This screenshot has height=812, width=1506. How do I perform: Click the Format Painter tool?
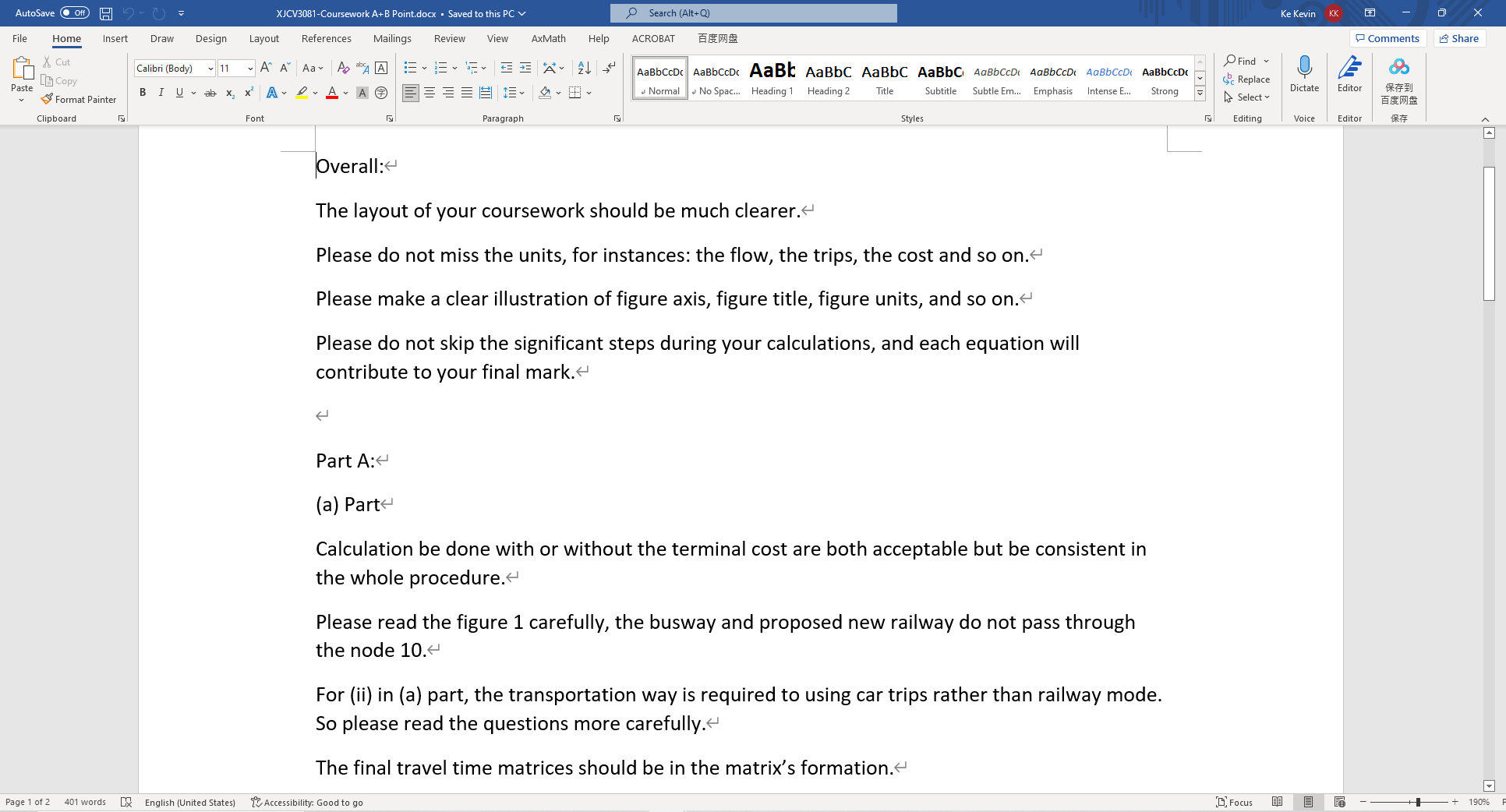coord(79,100)
